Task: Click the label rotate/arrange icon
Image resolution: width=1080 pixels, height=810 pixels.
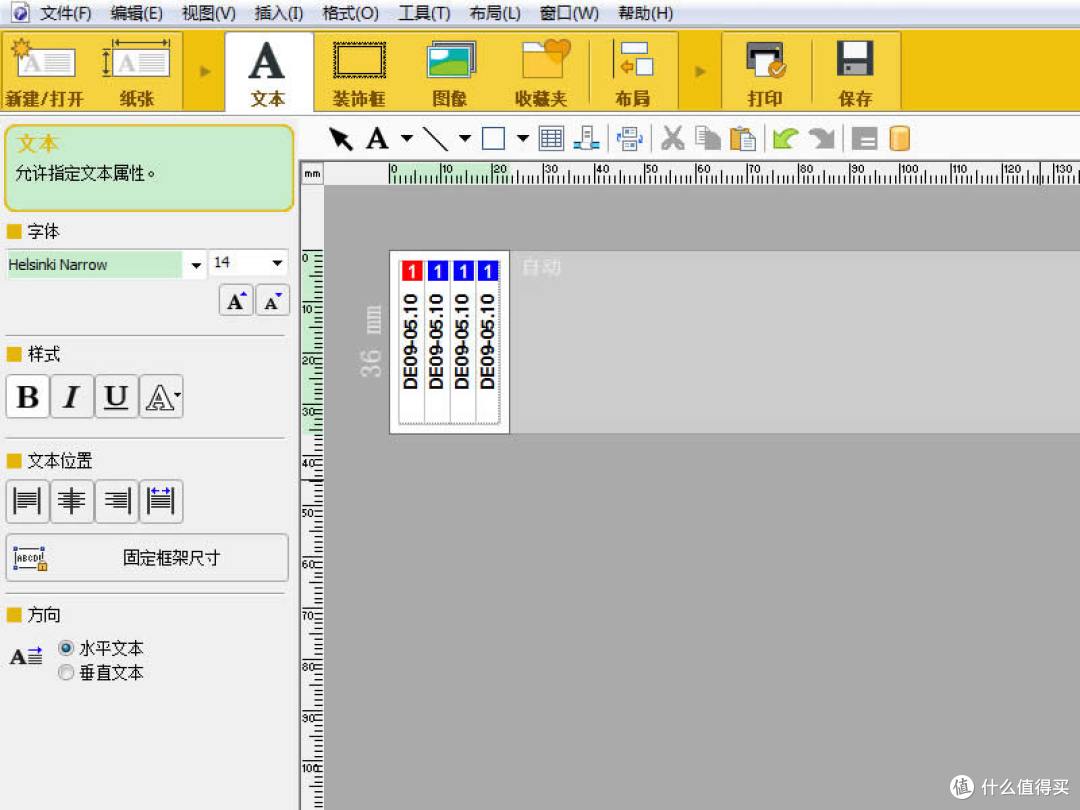Action: click(630, 138)
